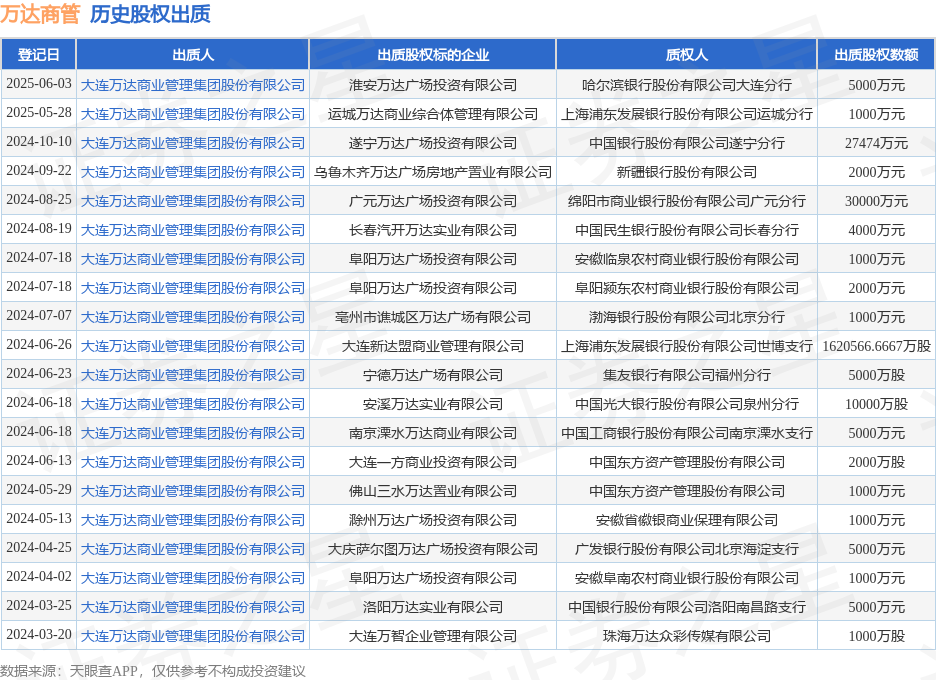Click the 万达商管 title text
The height and width of the screenshot is (680, 936).
click(x=40, y=14)
